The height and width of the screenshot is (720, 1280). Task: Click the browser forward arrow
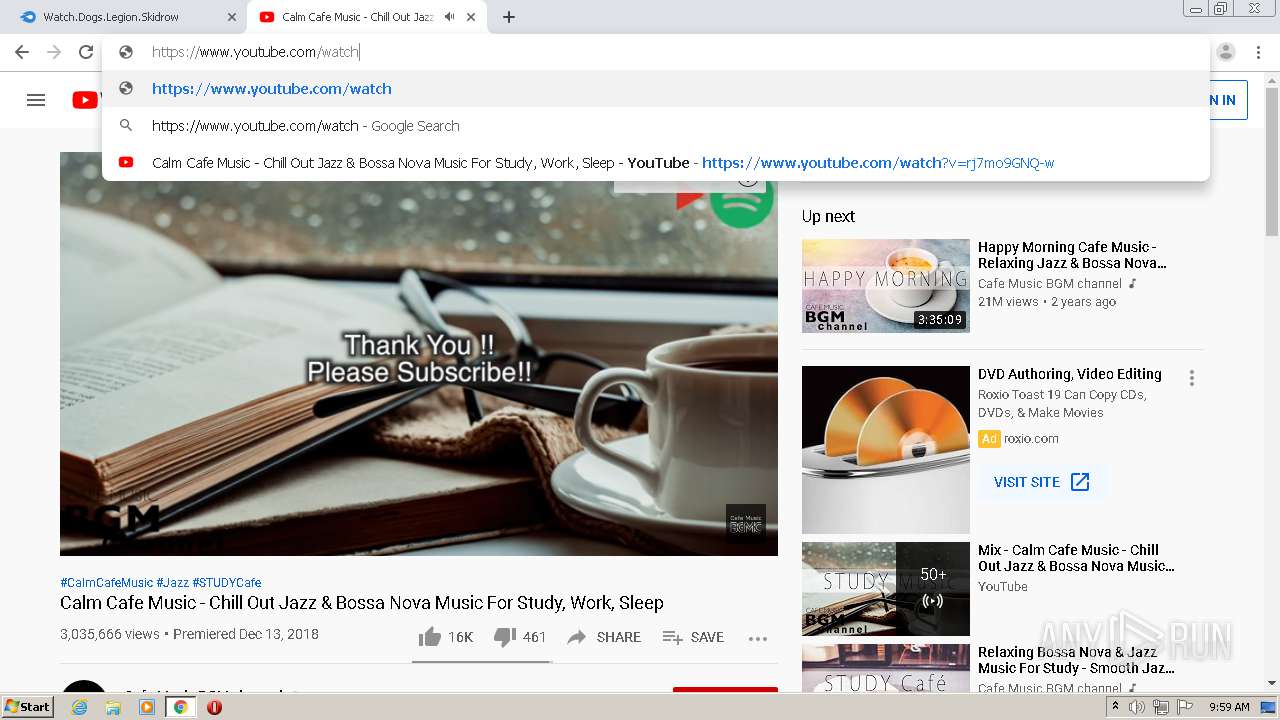54,52
